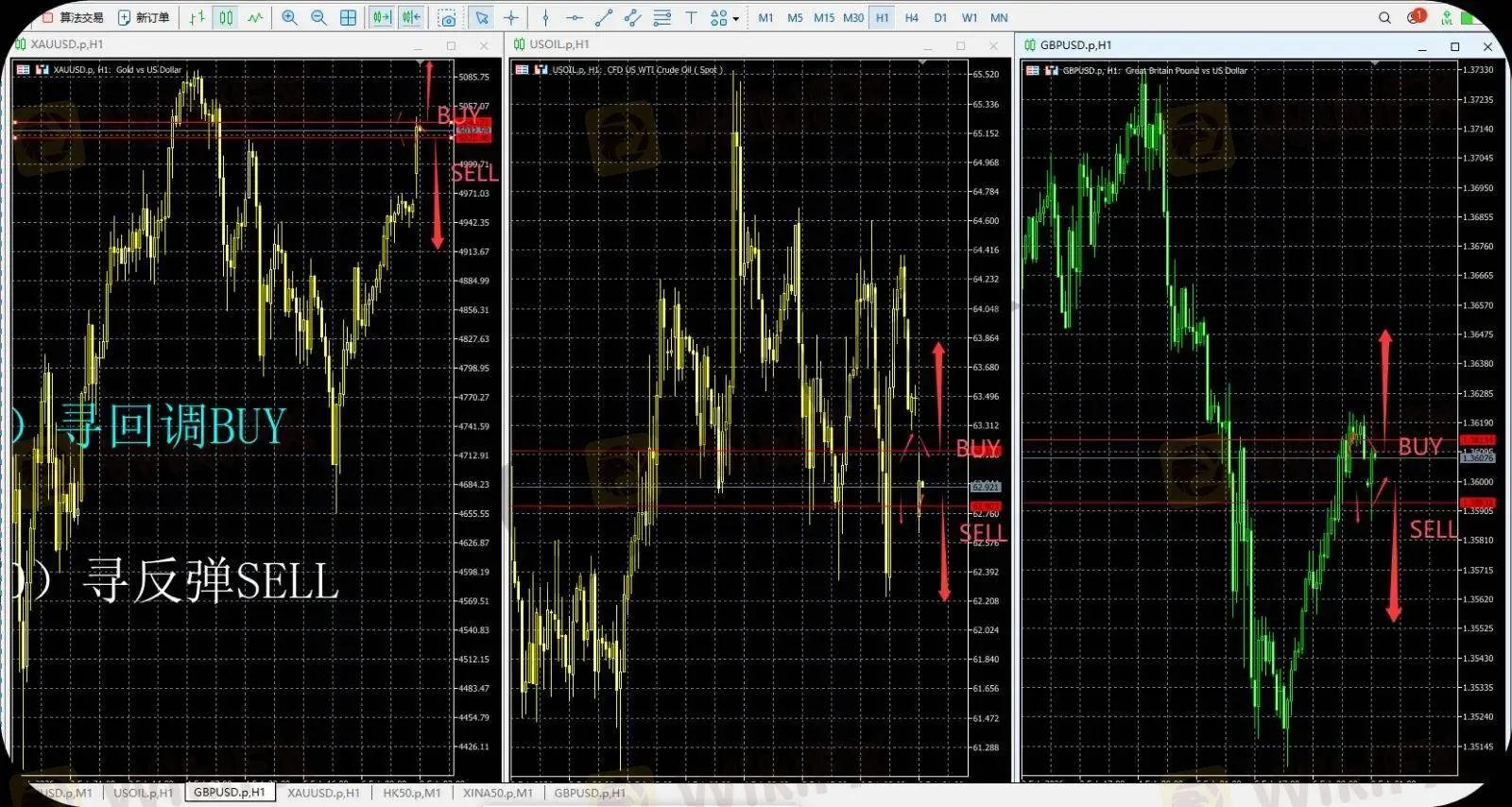Open the search magnifier in the toolbar
Screen dimensions: 1512x807
point(1384,18)
